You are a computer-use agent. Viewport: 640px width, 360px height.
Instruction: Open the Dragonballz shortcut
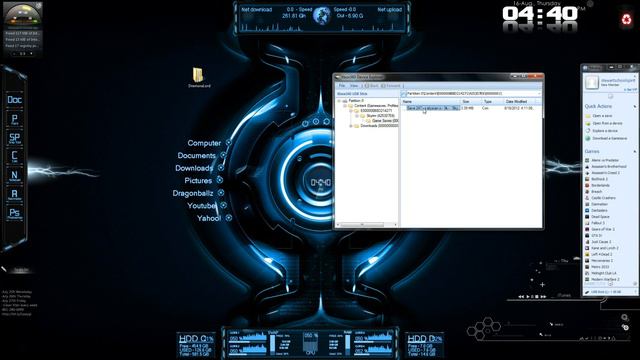click(x=193, y=193)
